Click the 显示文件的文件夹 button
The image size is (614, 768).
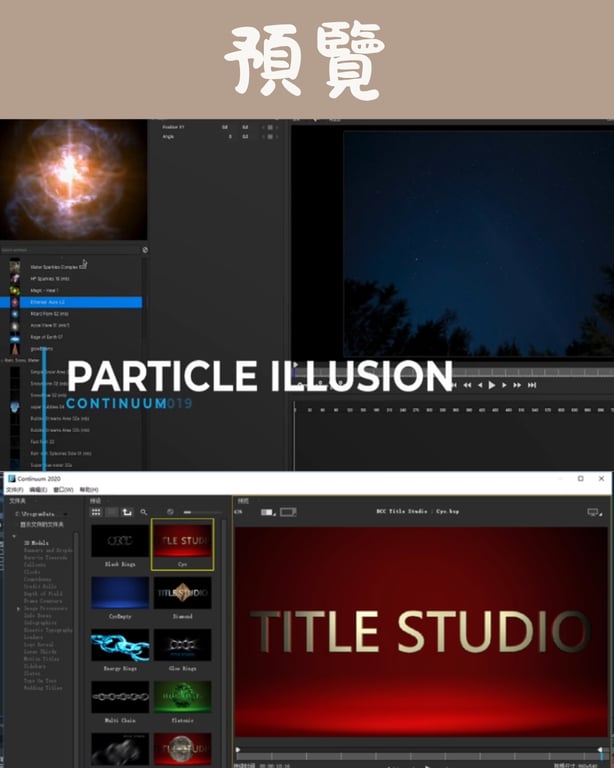coord(42,525)
